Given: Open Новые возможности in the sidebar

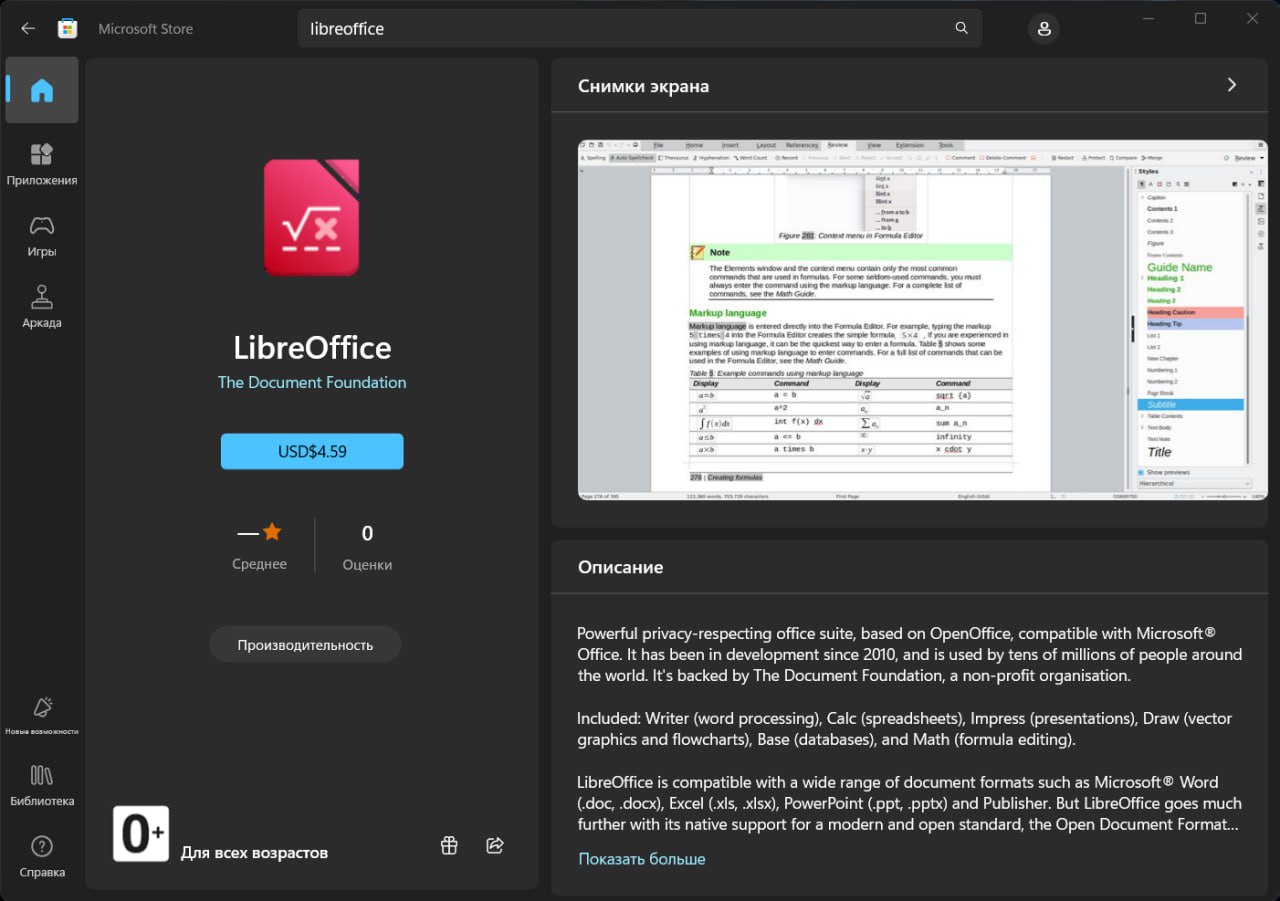Looking at the screenshot, I should pyautogui.click(x=42, y=717).
